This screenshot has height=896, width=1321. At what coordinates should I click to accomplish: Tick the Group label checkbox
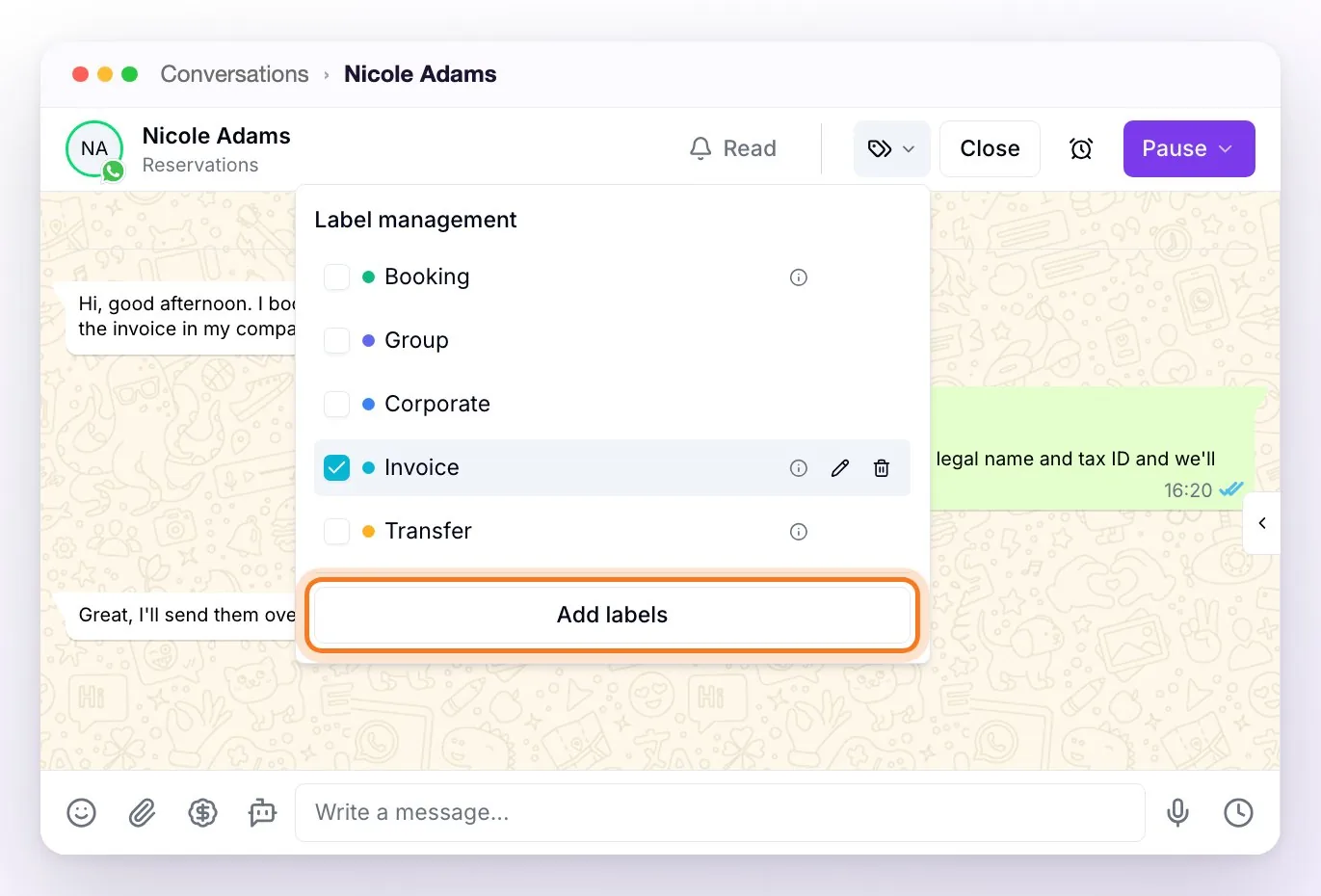coord(336,341)
